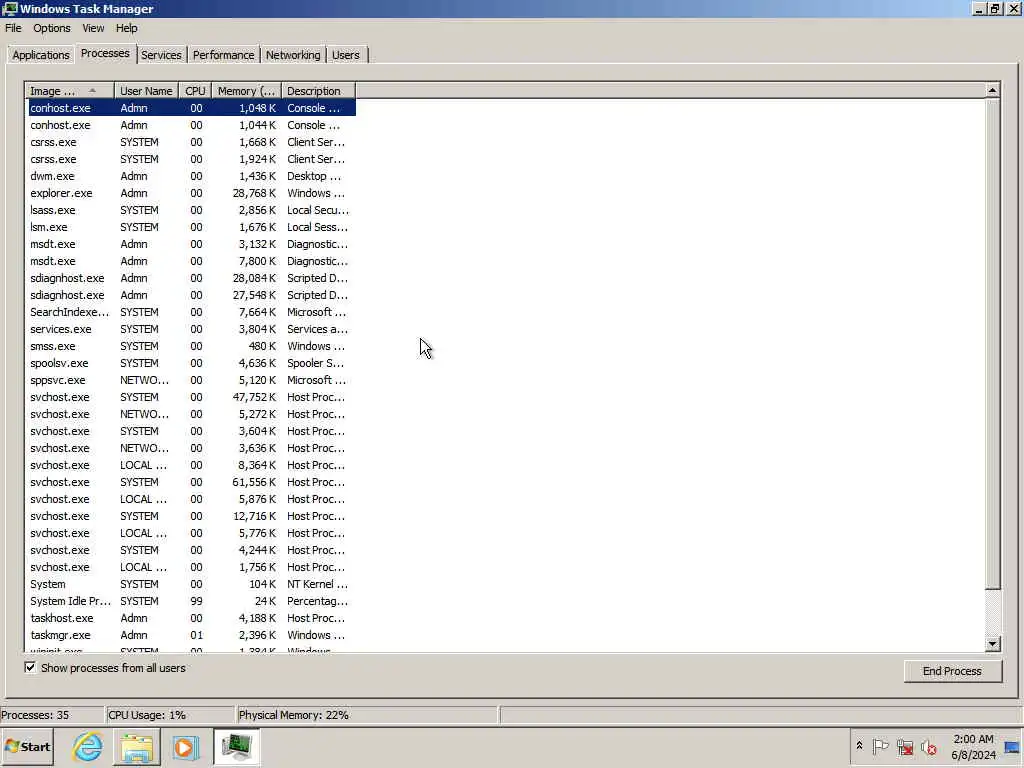Switch to Networking tab
The width and height of the screenshot is (1024, 768).
293,55
